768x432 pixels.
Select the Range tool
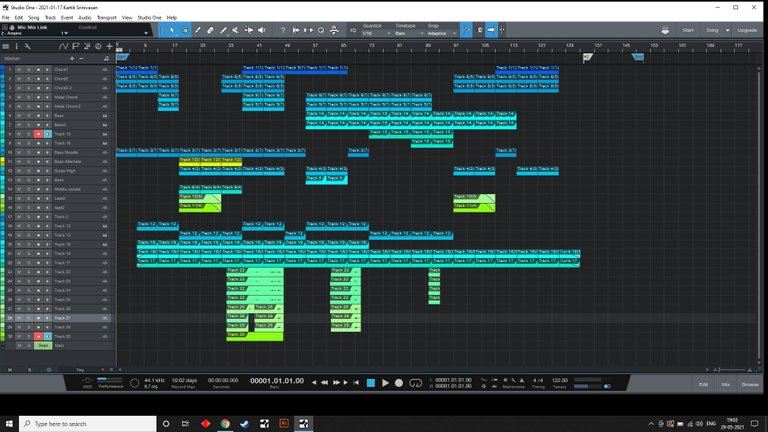[x=184, y=30]
